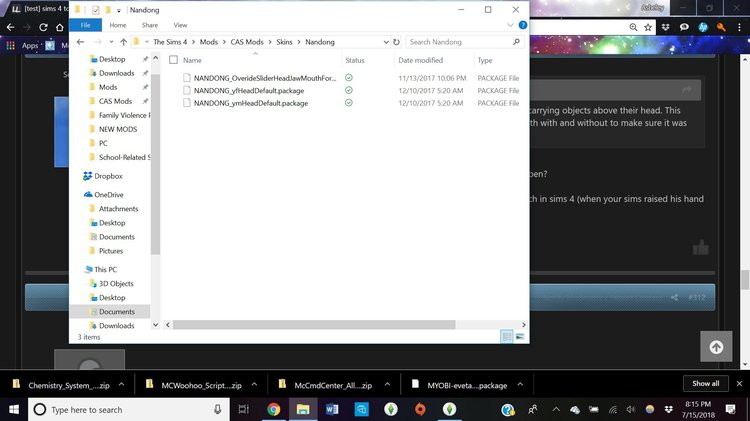Click Skins in the breadcrumb path
750x421 pixels.
click(284, 42)
